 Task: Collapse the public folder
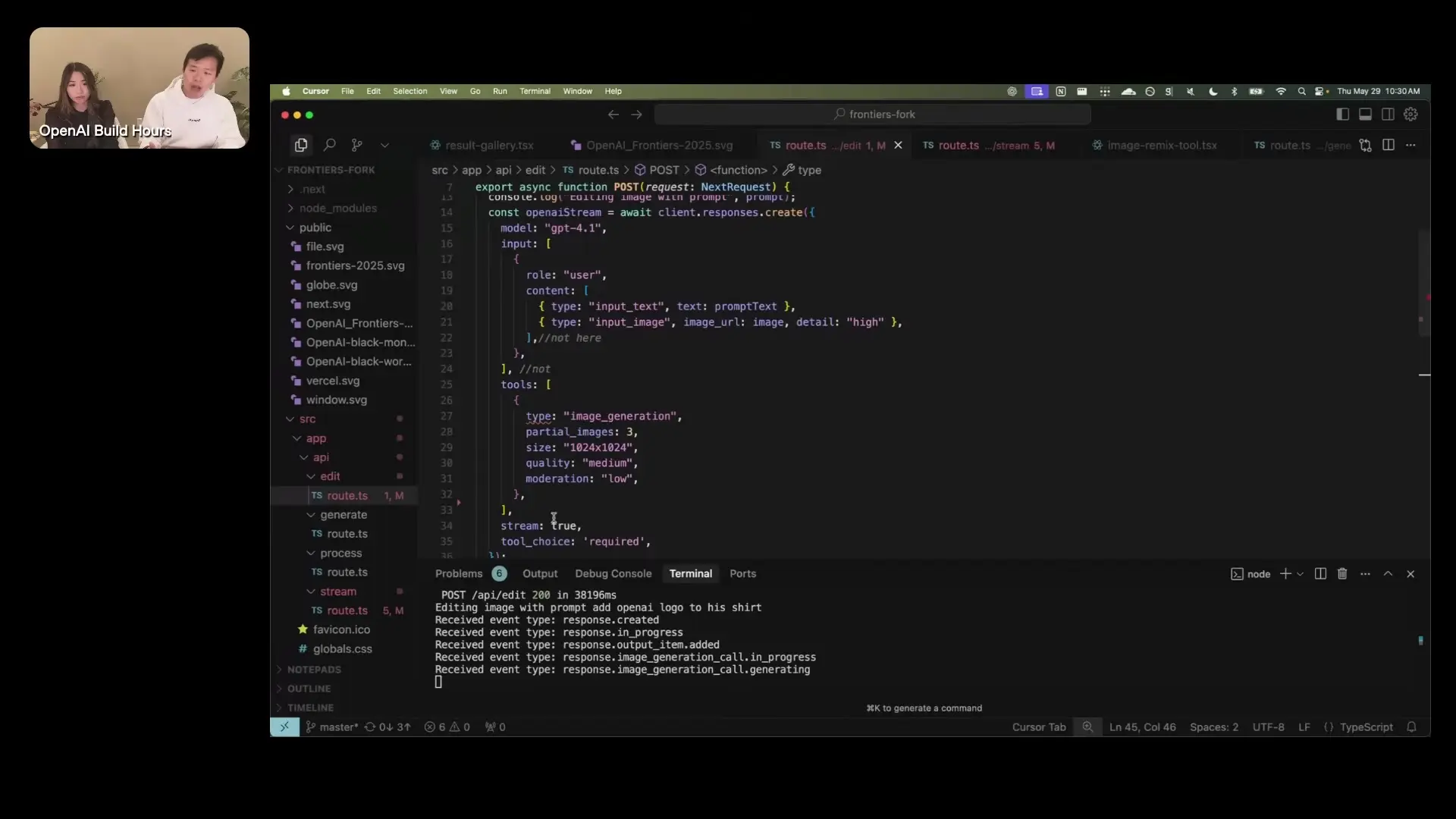(x=315, y=227)
